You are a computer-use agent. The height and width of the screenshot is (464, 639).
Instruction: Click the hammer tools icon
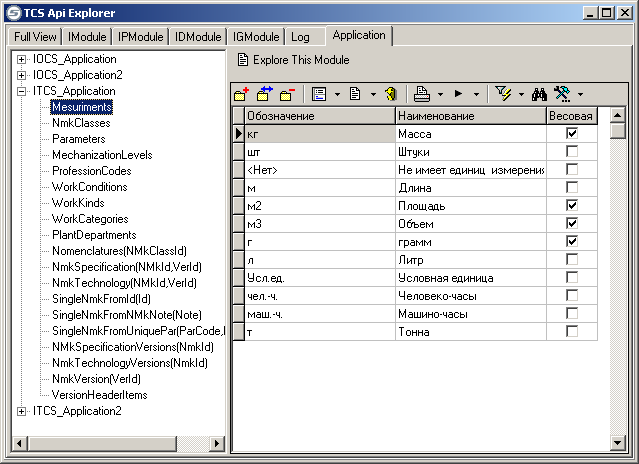(561, 95)
